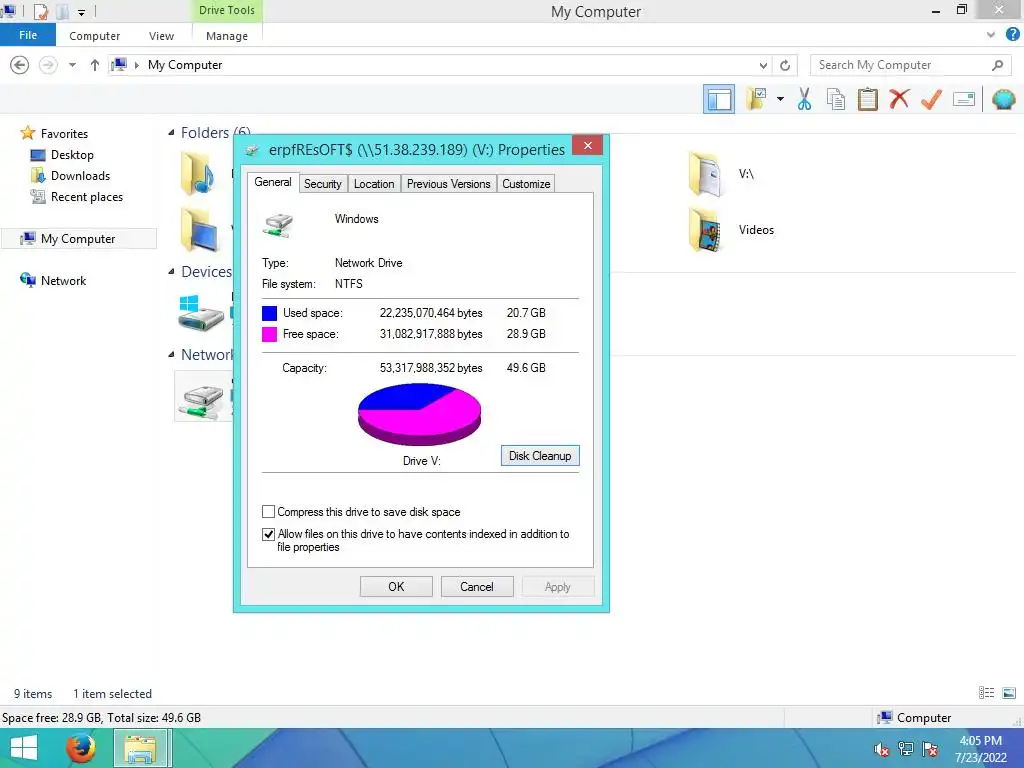Collapse the Devices group
Image resolution: width=1024 pixels, height=768 pixels.
pos(171,272)
